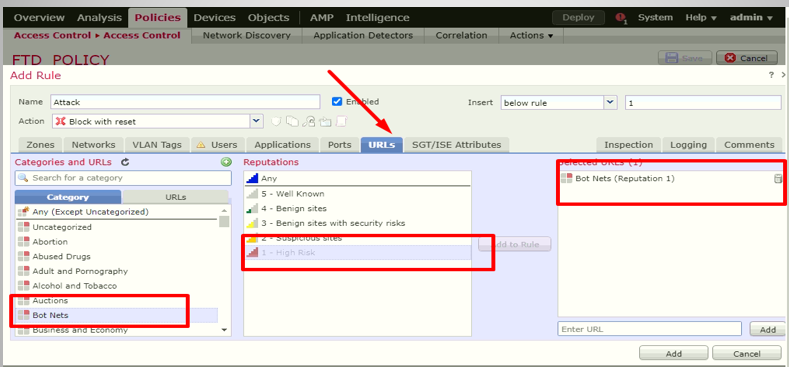The width and height of the screenshot is (789, 367).
Task: Click the Enter URL input field
Action: 649,329
